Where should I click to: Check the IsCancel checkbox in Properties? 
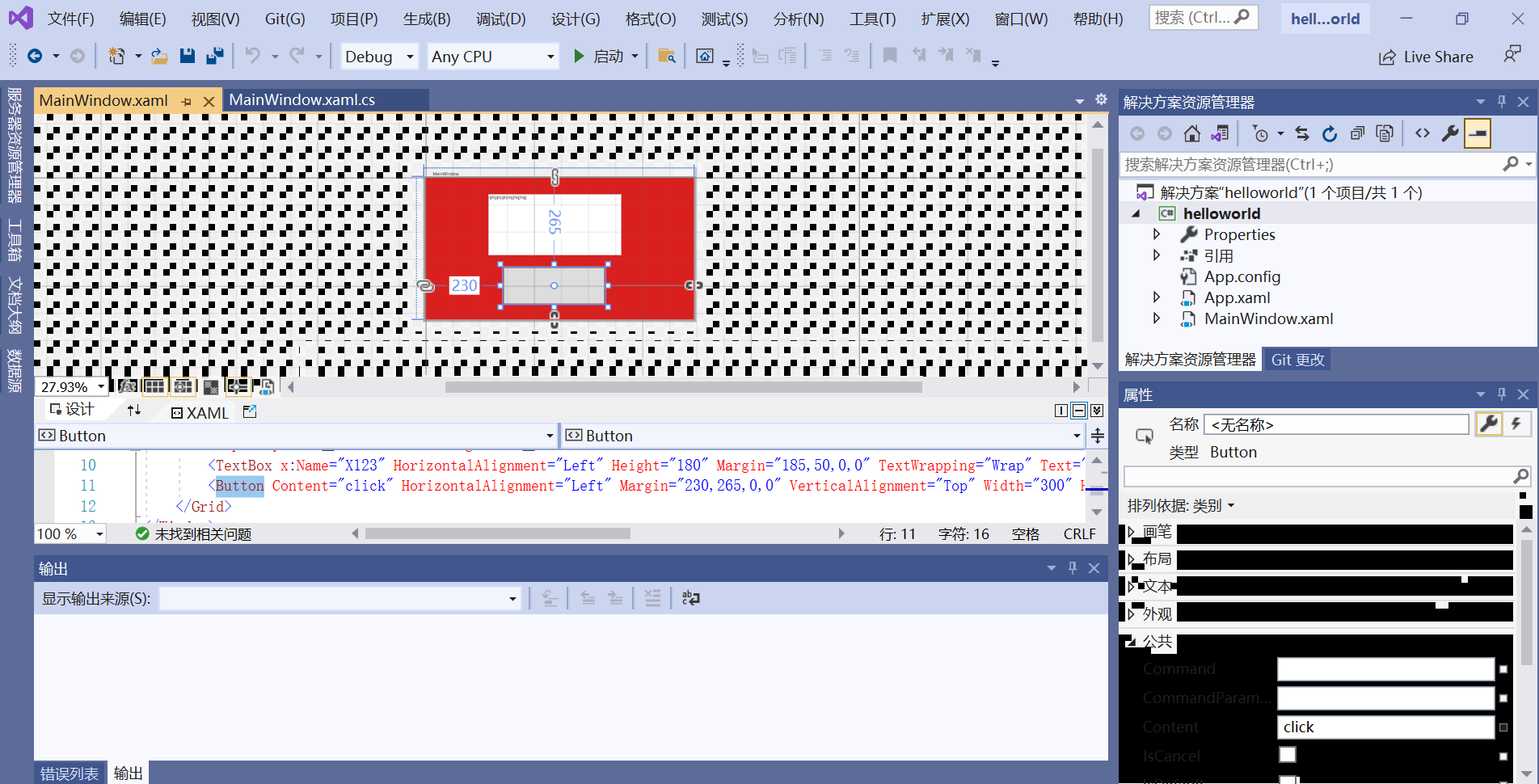click(1287, 754)
